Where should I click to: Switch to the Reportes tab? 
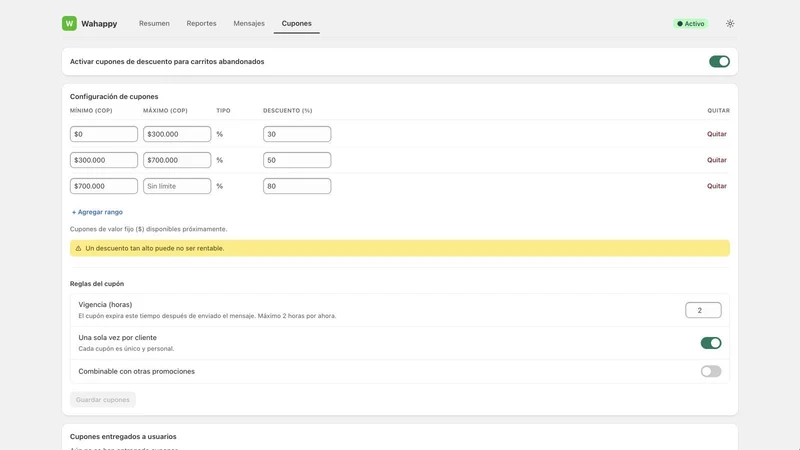coord(201,23)
